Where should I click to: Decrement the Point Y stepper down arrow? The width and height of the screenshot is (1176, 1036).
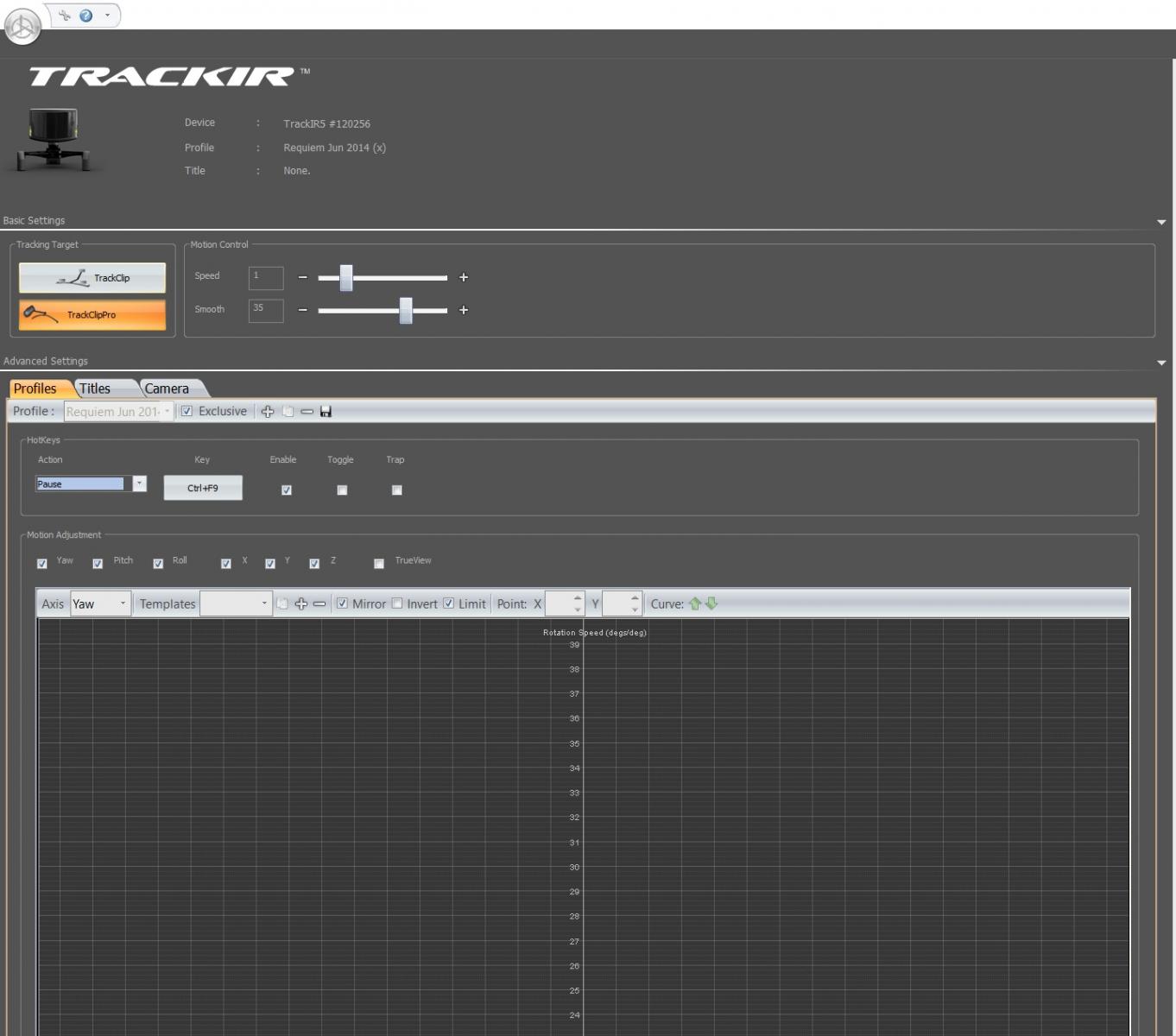coord(635,610)
